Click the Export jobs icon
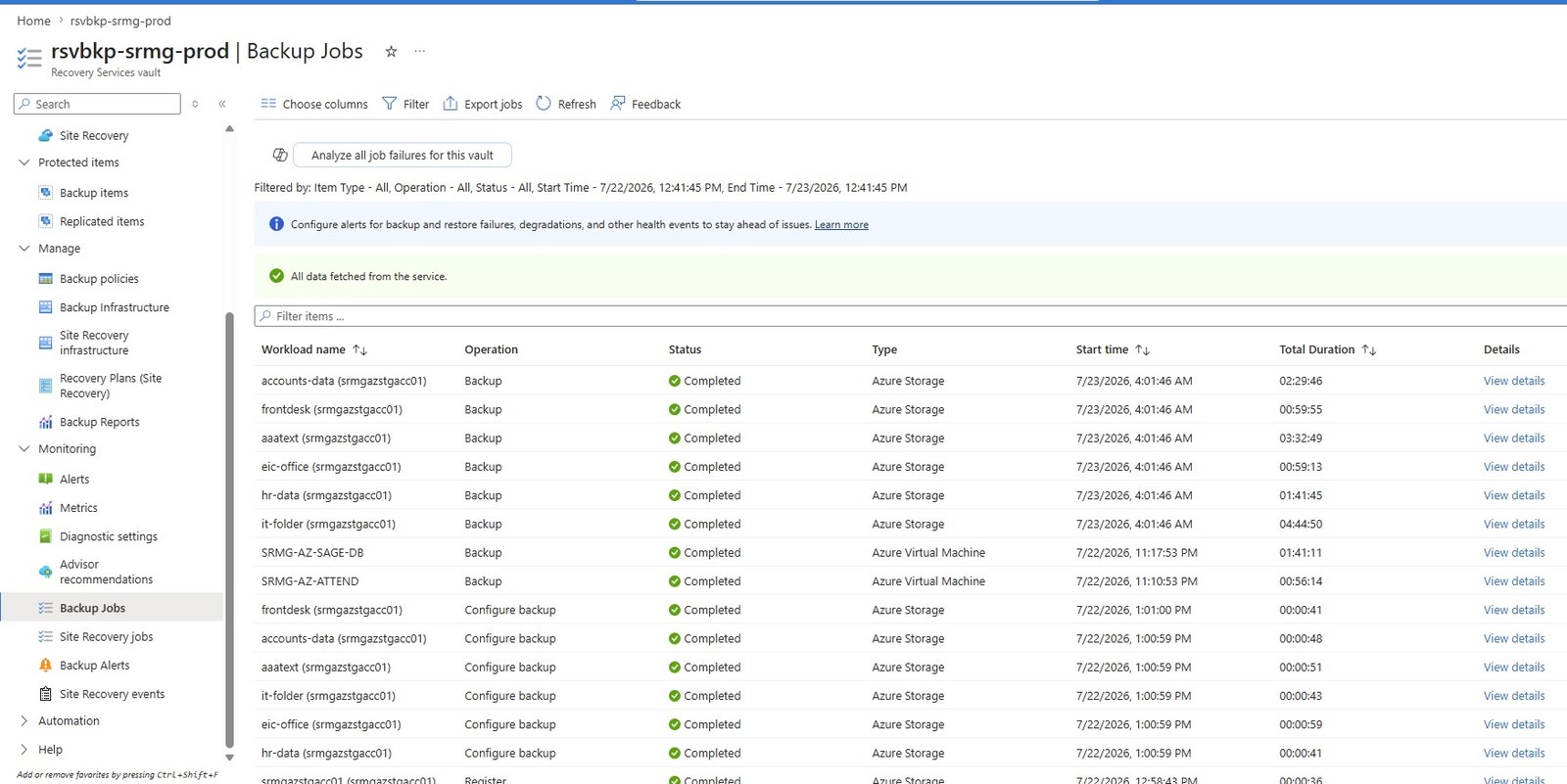 click(x=451, y=104)
